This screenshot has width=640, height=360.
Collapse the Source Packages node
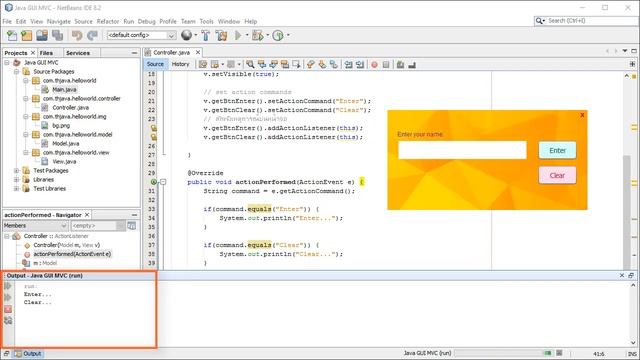click(x=16, y=71)
